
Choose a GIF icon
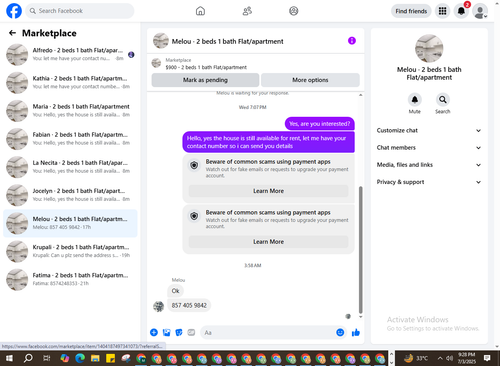(191, 332)
